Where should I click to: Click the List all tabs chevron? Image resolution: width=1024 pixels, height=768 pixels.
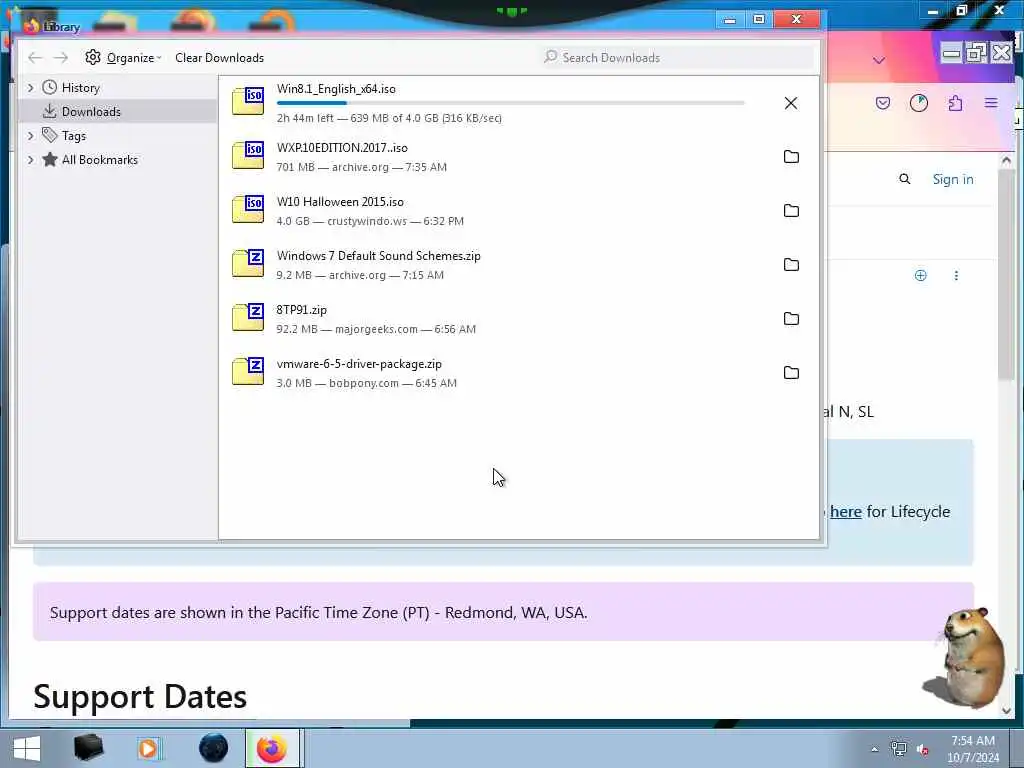[x=879, y=60]
